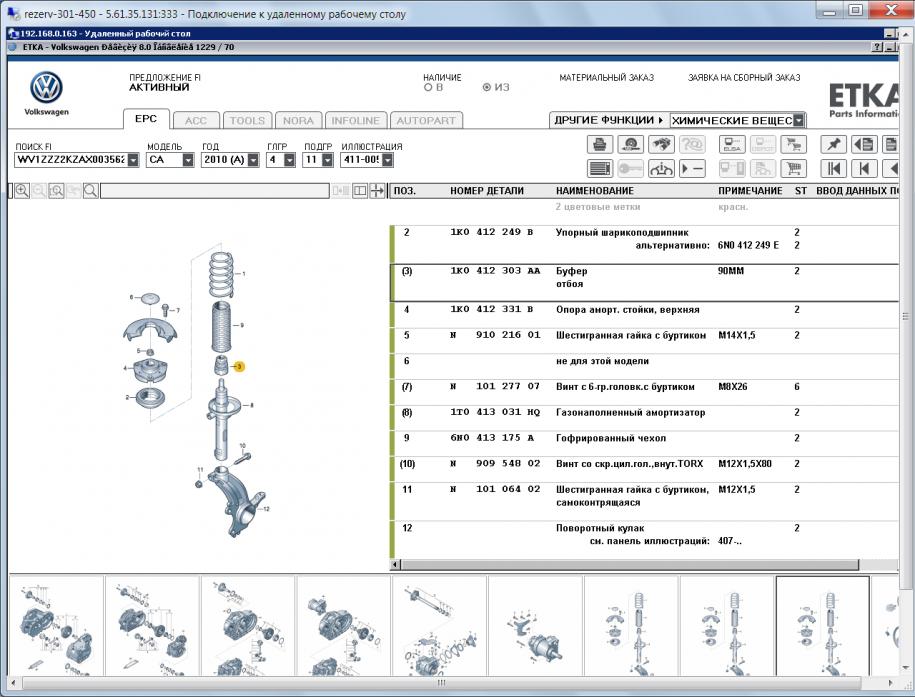
Task: Click the single shopping cart icon
Action: click(x=794, y=169)
